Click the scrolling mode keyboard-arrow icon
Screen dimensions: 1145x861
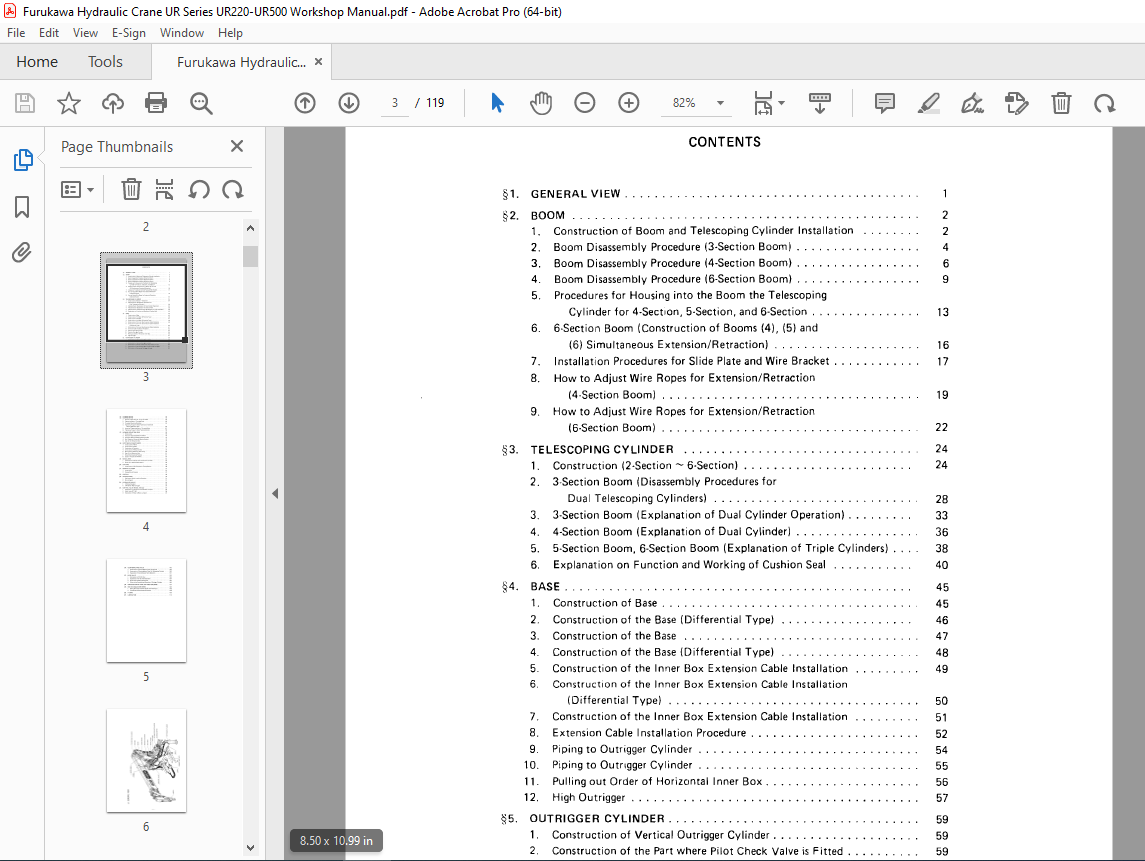(x=820, y=103)
